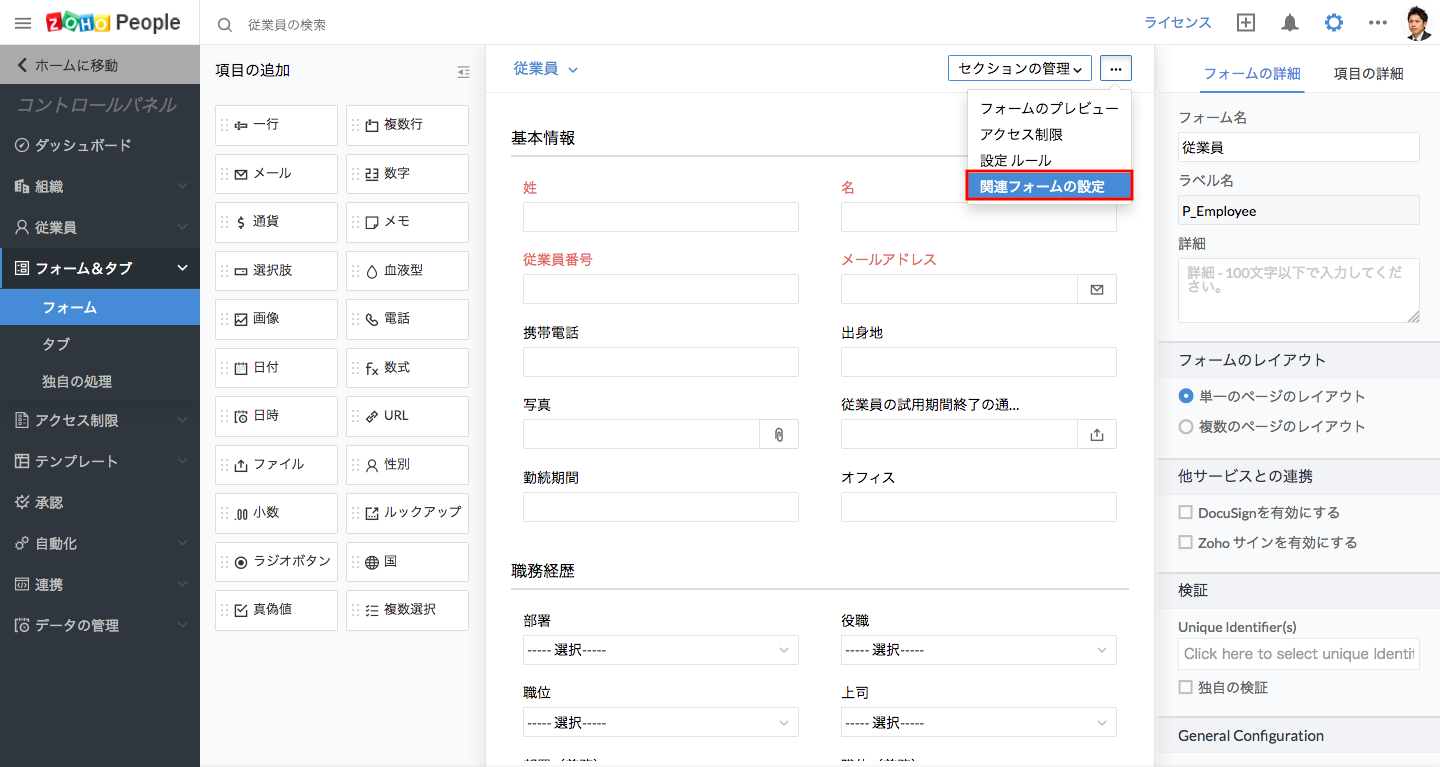This screenshot has height=767, width=1440.
Task: Click the フォーム名 input field
Action: tap(1298, 147)
